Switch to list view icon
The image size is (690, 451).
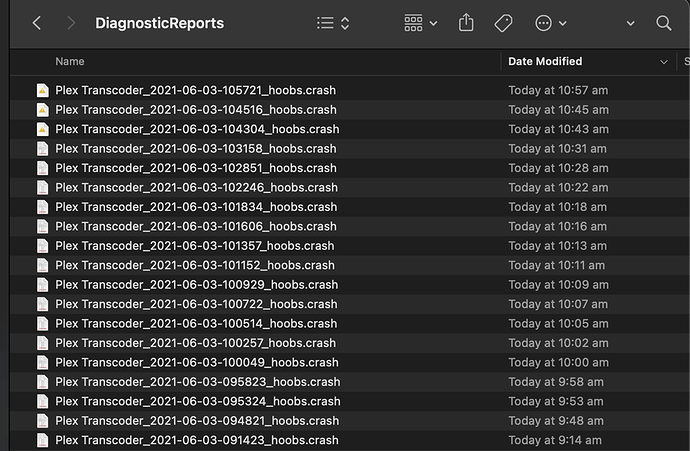tap(325, 23)
